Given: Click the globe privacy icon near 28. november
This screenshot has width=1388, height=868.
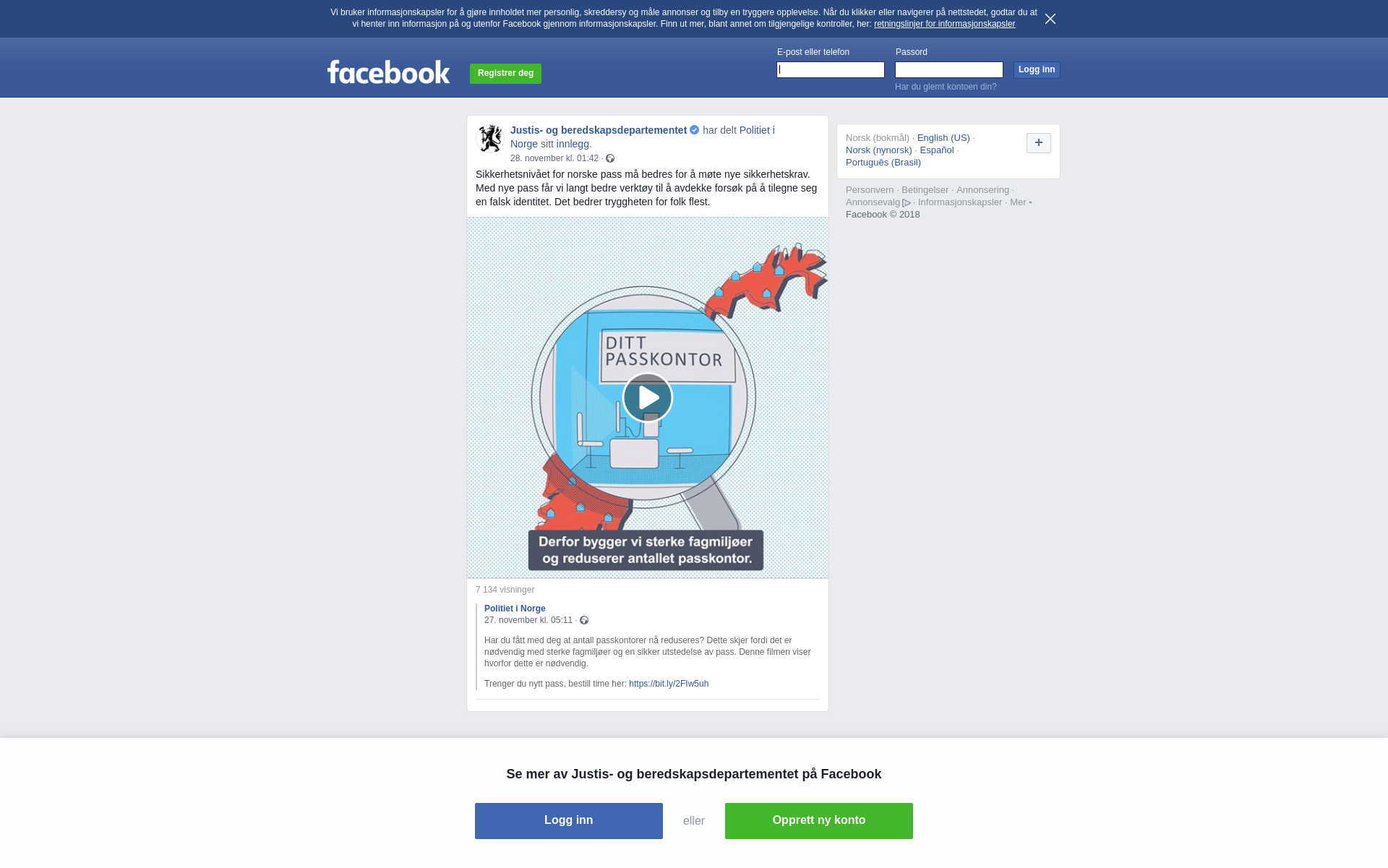Looking at the screenshot, I should point(610,158).
